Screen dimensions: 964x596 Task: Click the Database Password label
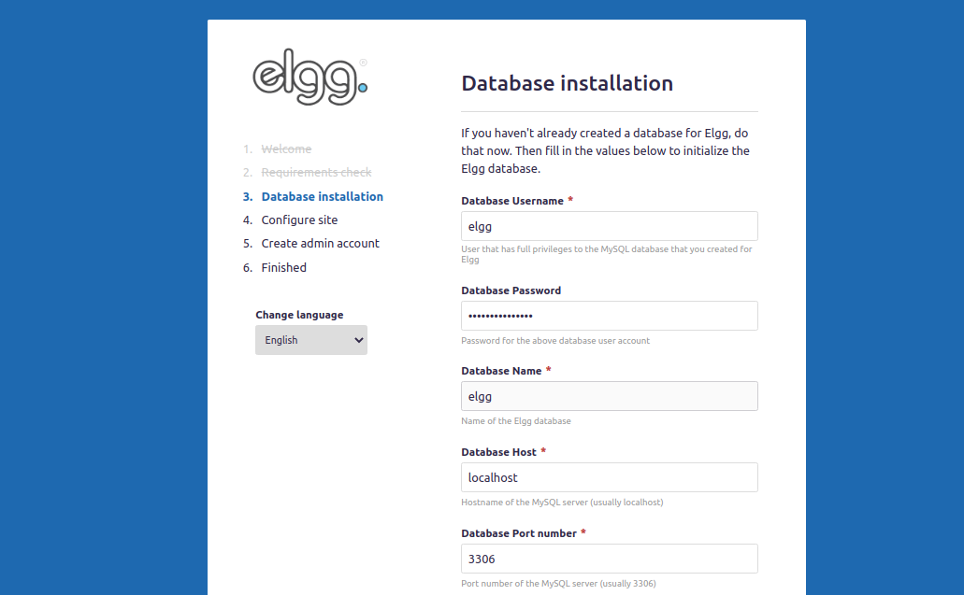click(511, 290)
